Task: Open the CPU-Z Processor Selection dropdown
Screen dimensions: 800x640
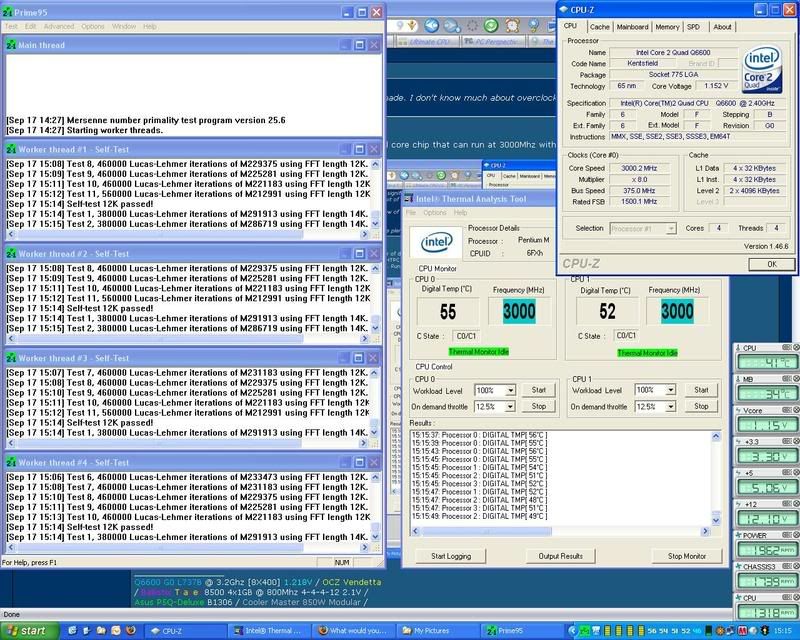Action: 671,229
